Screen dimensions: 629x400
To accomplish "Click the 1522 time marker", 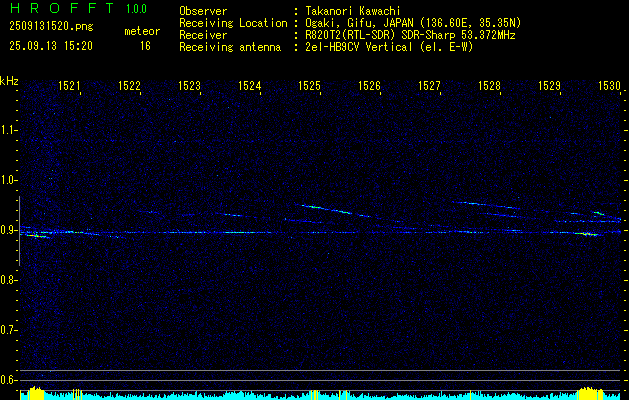I will click(130, 85).
